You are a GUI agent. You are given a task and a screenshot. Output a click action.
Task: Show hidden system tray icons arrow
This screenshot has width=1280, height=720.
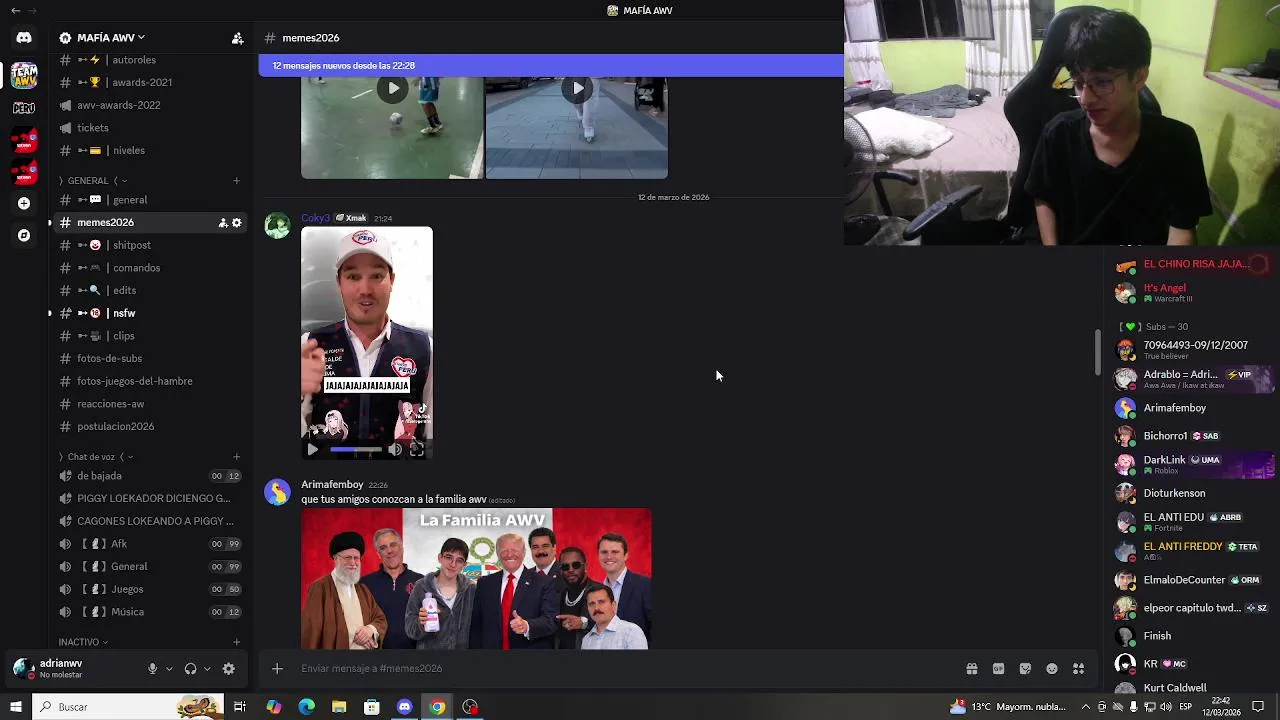tap(1086, 707)
